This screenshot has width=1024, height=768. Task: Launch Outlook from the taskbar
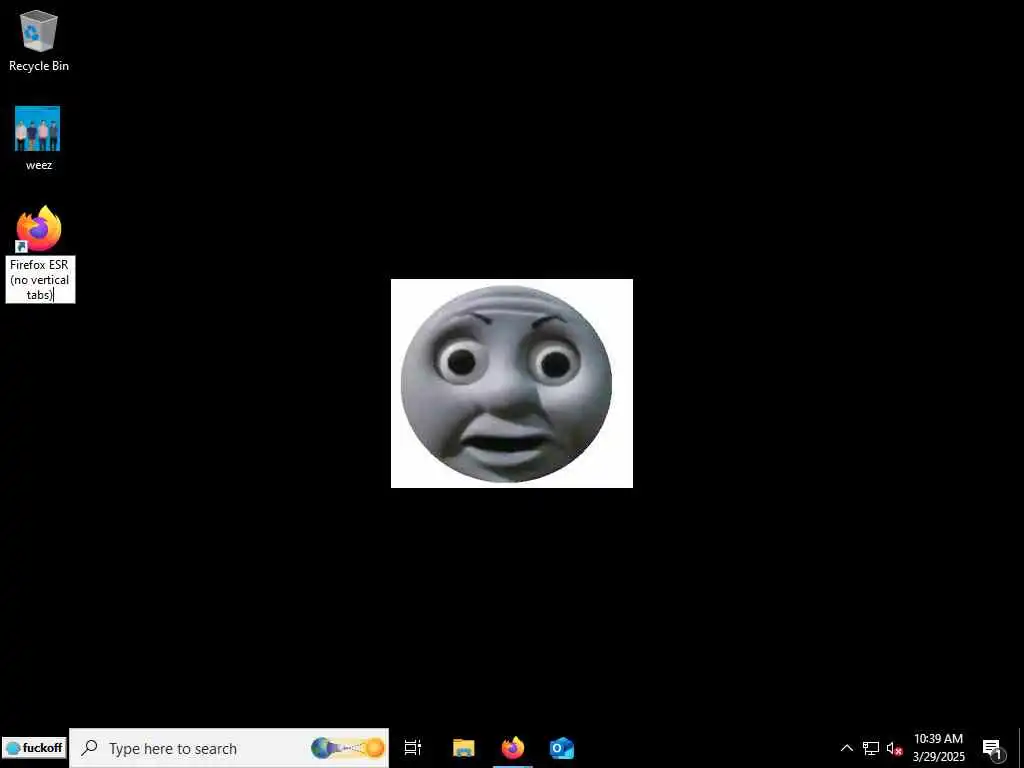[x=562, y=748]
